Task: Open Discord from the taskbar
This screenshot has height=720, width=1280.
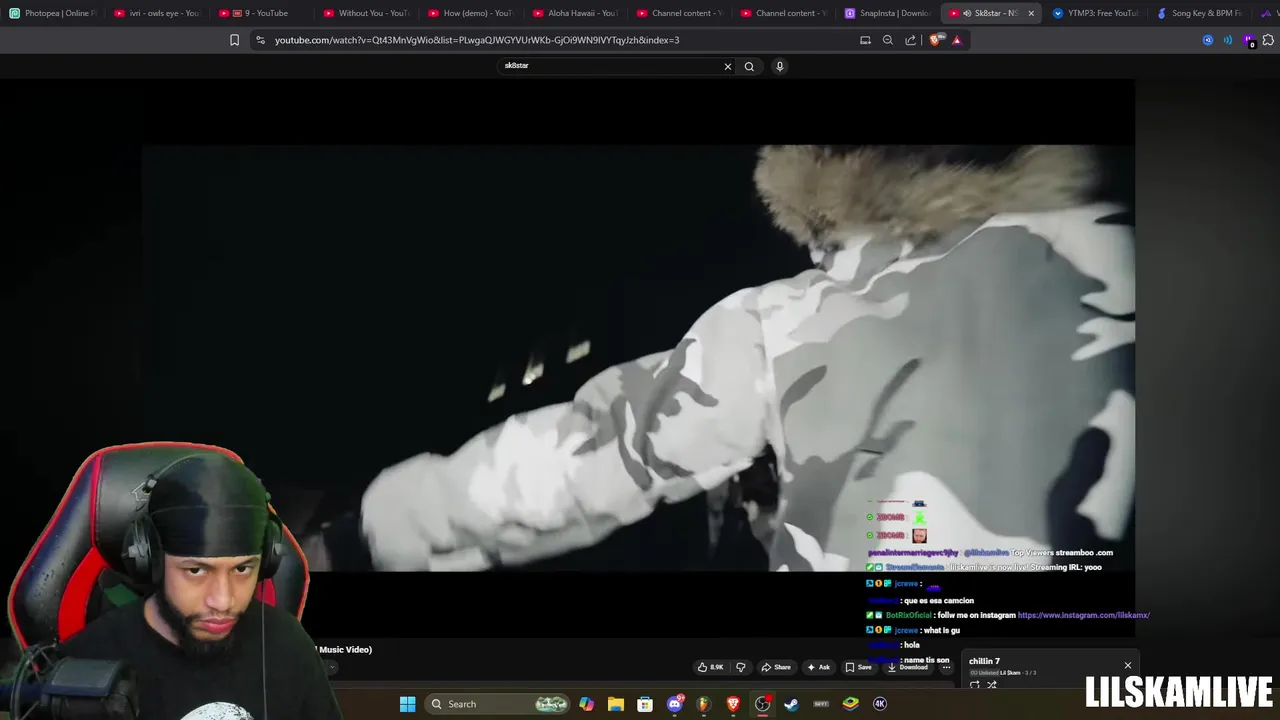Action: [675, 704]
